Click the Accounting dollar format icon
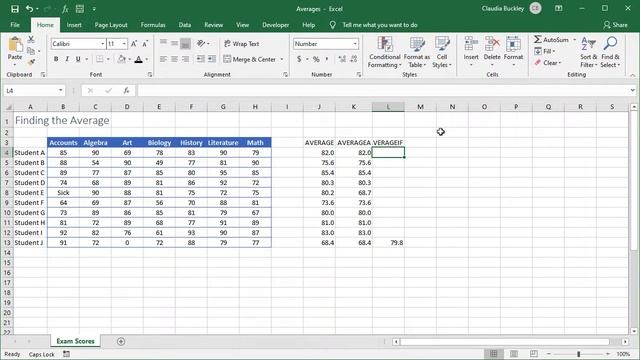 [299, 59]
